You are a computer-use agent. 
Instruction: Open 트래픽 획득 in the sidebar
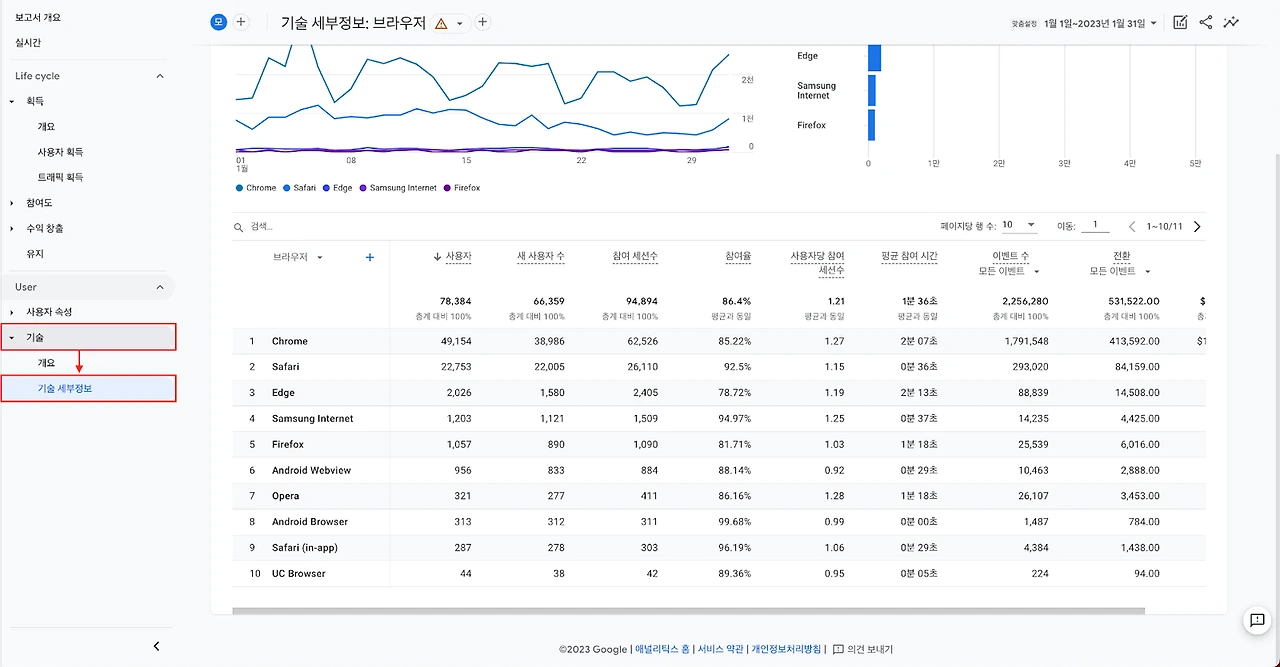[60, 177]
